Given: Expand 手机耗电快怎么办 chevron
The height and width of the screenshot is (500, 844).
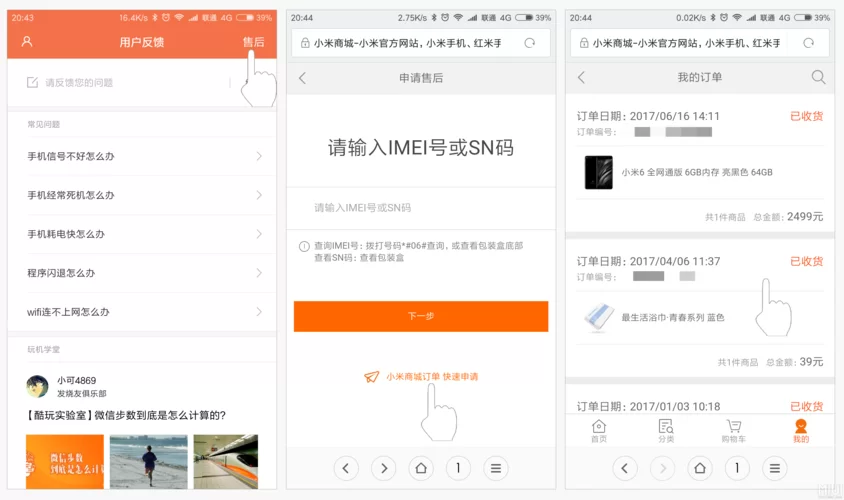Looking at the screenshot, I should point(259,234).
